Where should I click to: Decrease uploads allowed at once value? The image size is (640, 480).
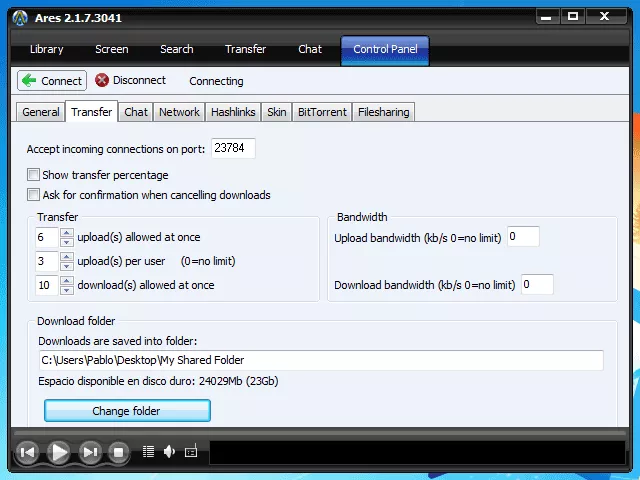[67, 242]
